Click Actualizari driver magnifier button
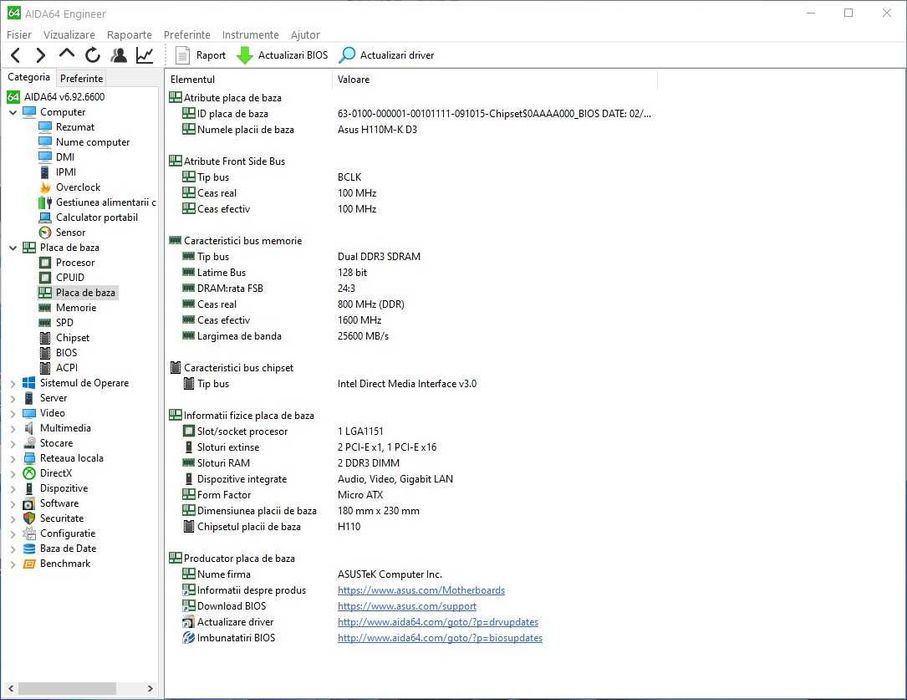This screenshot has height=700, width=907. (x=386, y=56)
